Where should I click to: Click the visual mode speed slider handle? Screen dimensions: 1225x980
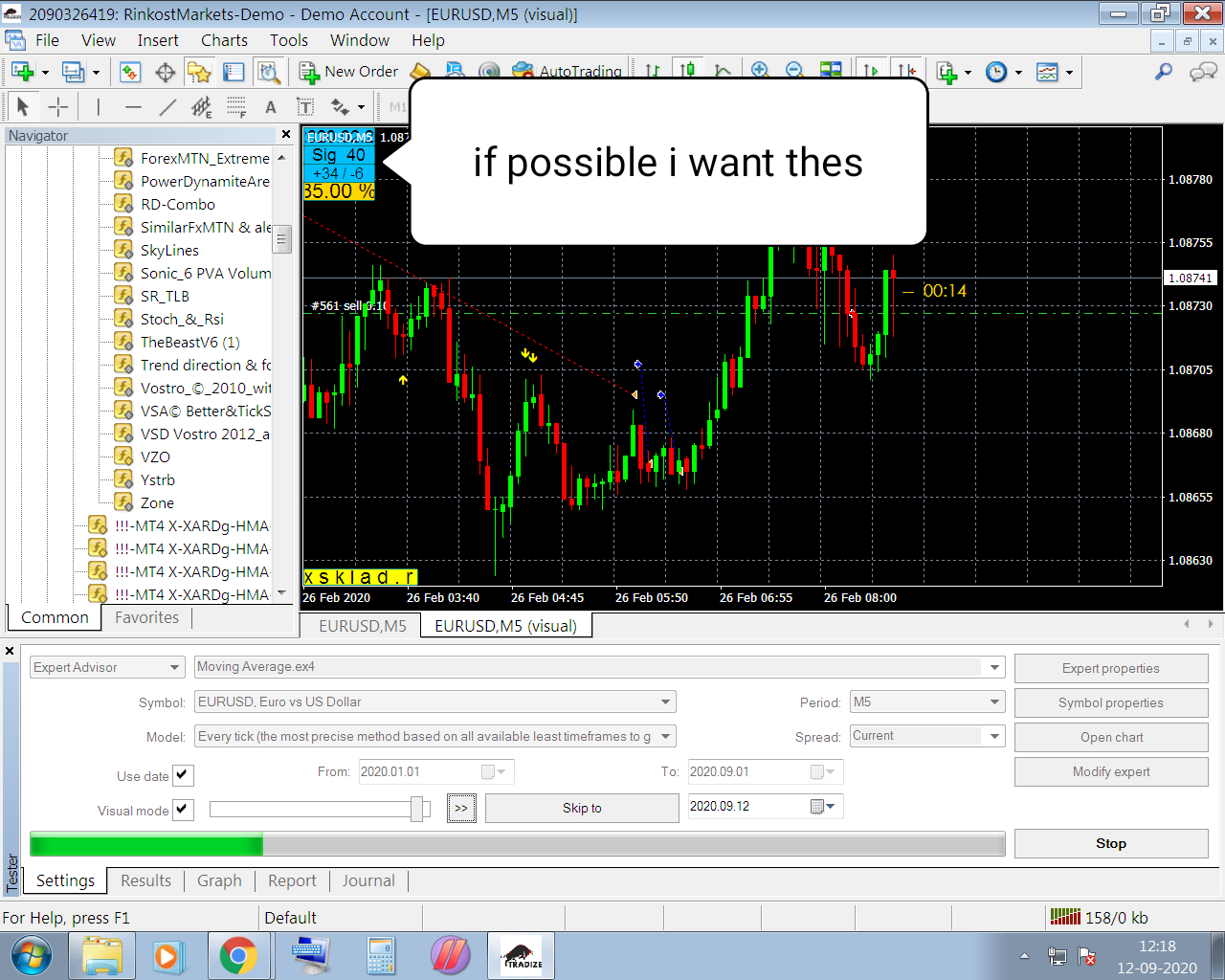coord(417,809)
